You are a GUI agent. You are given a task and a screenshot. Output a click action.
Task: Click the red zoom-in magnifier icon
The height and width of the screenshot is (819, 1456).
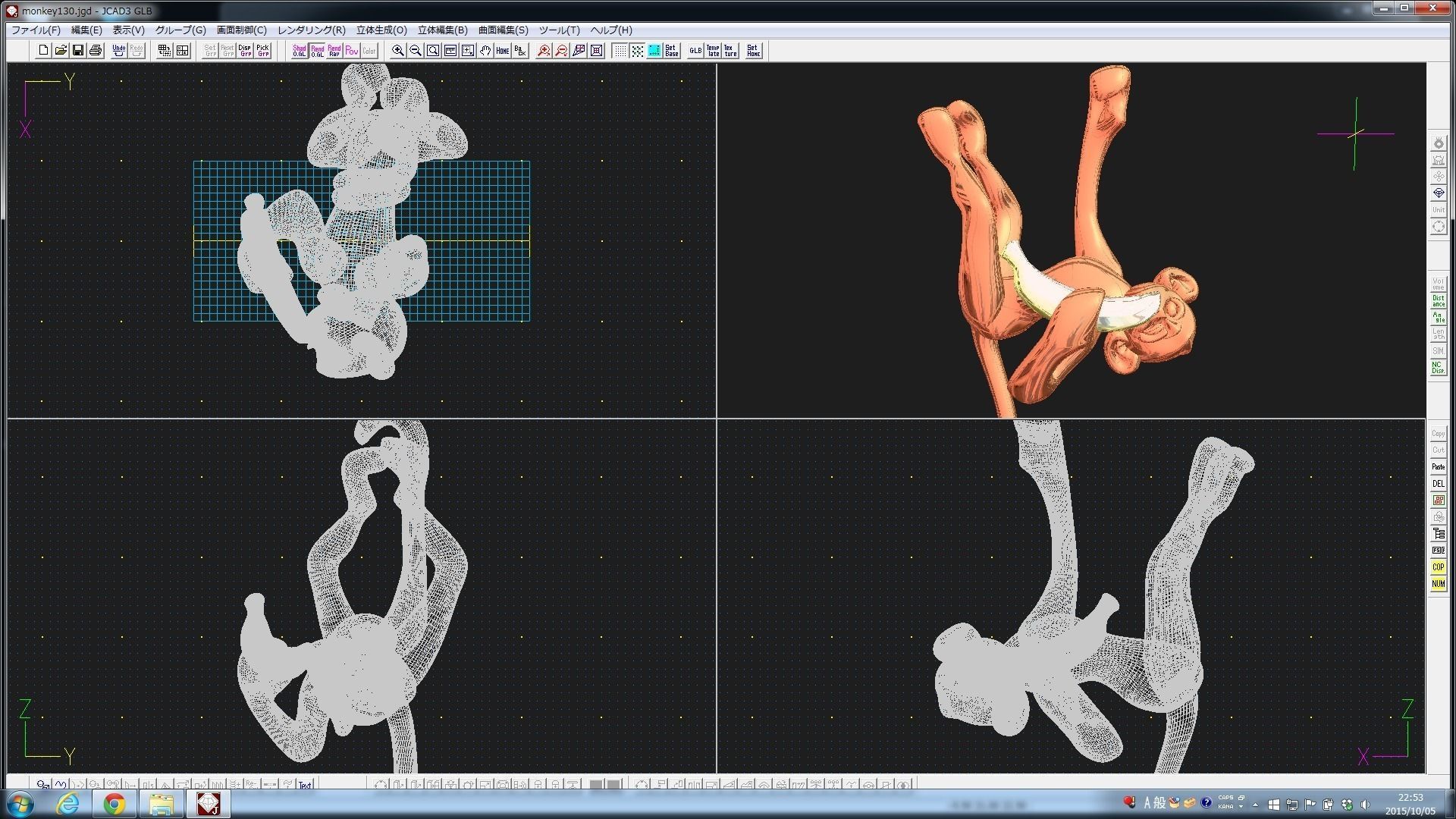pyautogui.click(x=544, y=51)
